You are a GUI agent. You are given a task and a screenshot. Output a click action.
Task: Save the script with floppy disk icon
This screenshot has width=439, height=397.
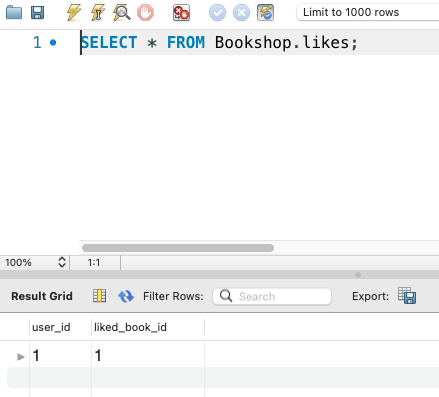coord(37,13)
